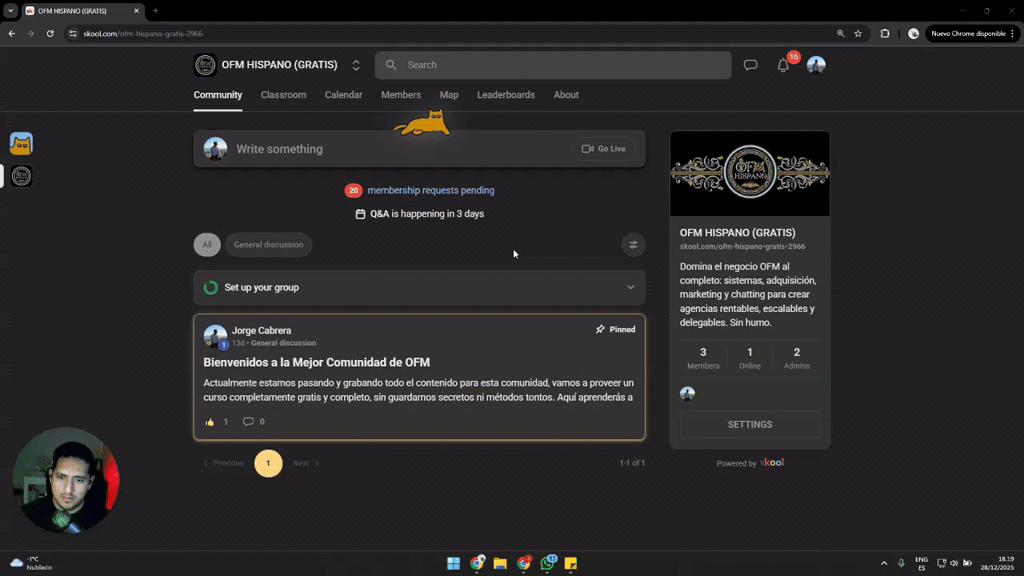Open the profile avatar menu in header

[816, 65]
